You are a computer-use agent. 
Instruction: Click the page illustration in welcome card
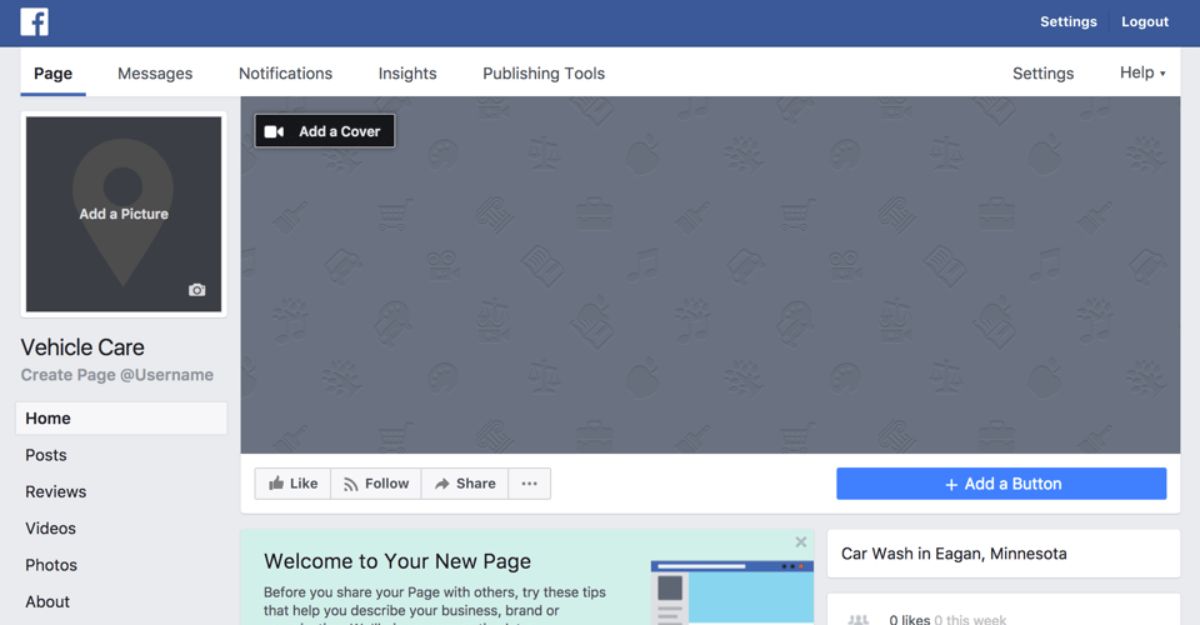(x=731, y=592)
